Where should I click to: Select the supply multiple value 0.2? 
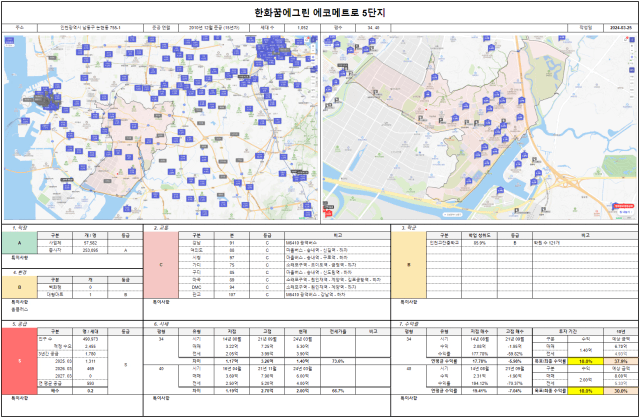(90, 391)
